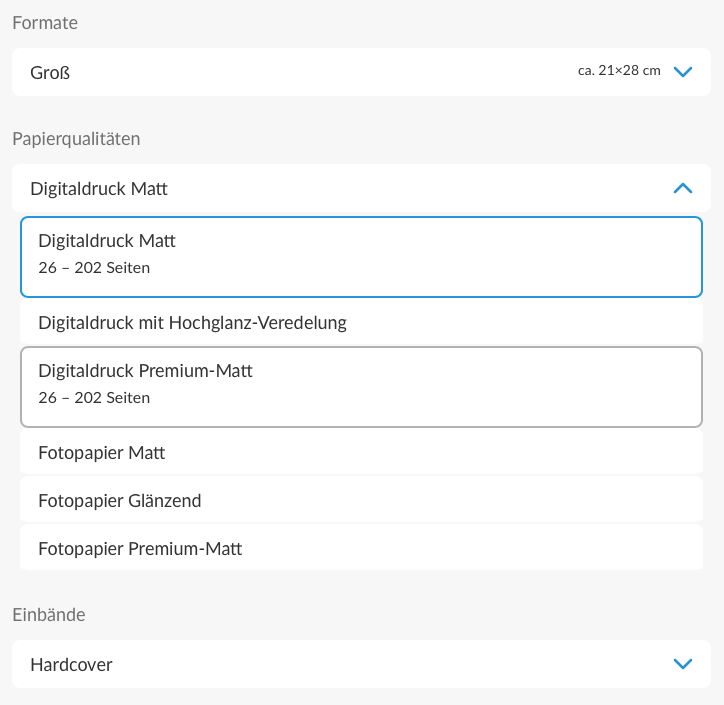Select Fotopapier Premium-Matt paper quality
Viewport: 724px width, 705px height.
pos(361,548)
